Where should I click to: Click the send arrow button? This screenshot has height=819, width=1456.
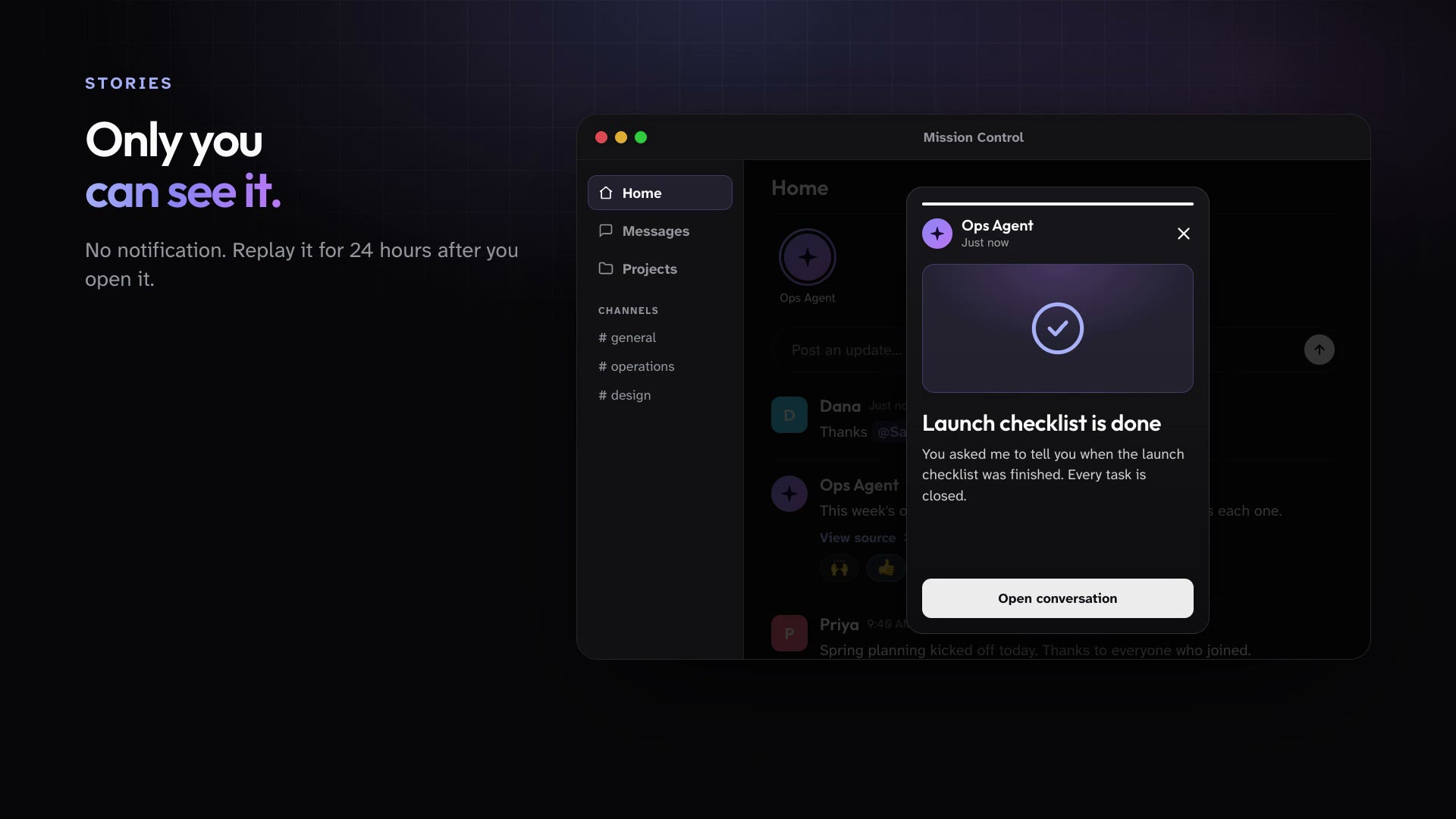[x=1319, y=350]
